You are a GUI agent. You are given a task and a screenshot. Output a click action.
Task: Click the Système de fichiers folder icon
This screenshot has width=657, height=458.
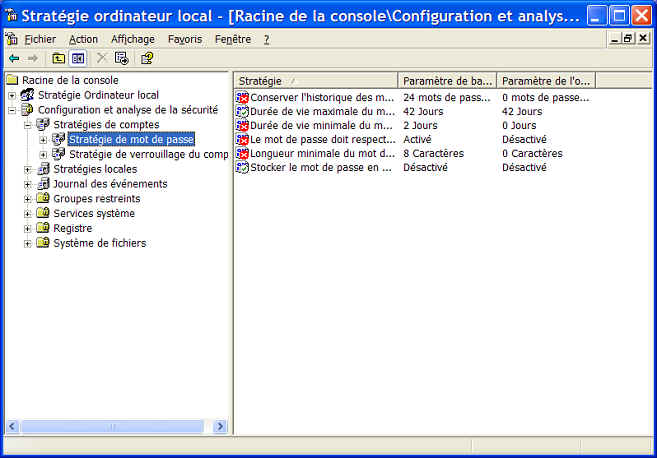(43, 243)
